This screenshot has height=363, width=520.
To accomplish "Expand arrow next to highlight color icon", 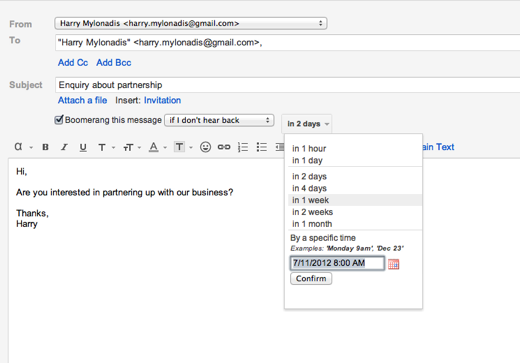I will [191, 147].
